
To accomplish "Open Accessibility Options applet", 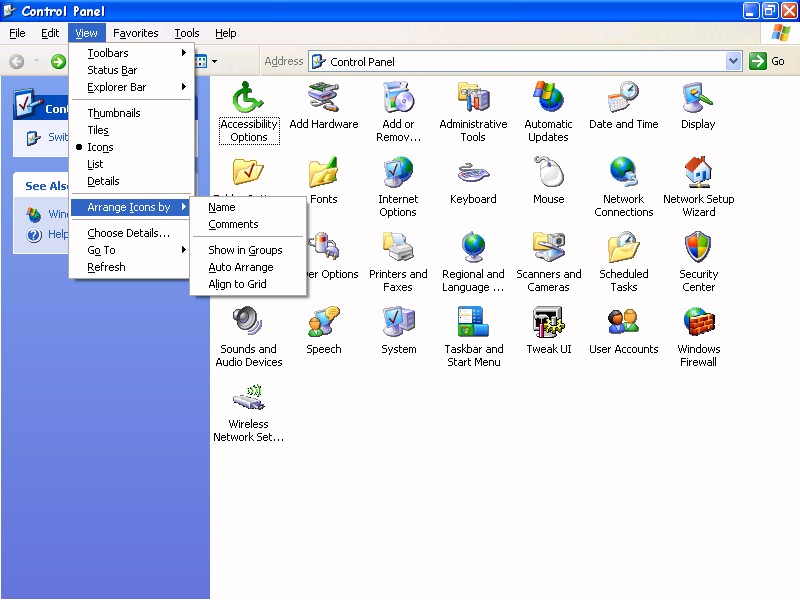I will [x=248, y=112].
